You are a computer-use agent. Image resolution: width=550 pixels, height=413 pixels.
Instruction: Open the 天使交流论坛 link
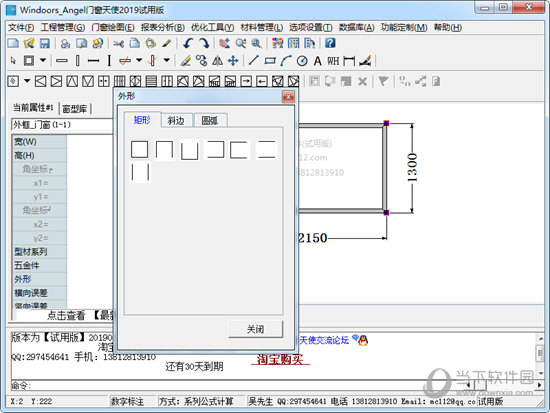[x=324, y=340]
